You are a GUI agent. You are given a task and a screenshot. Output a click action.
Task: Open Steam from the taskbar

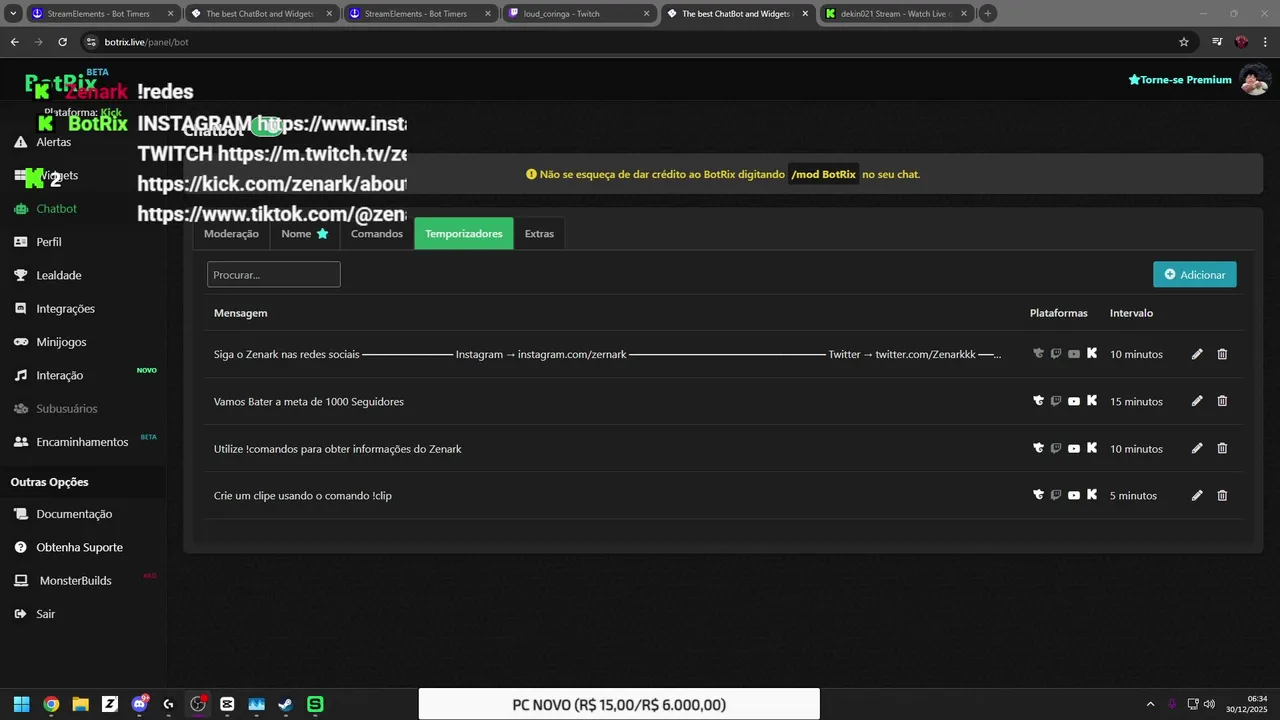point(286,704)
